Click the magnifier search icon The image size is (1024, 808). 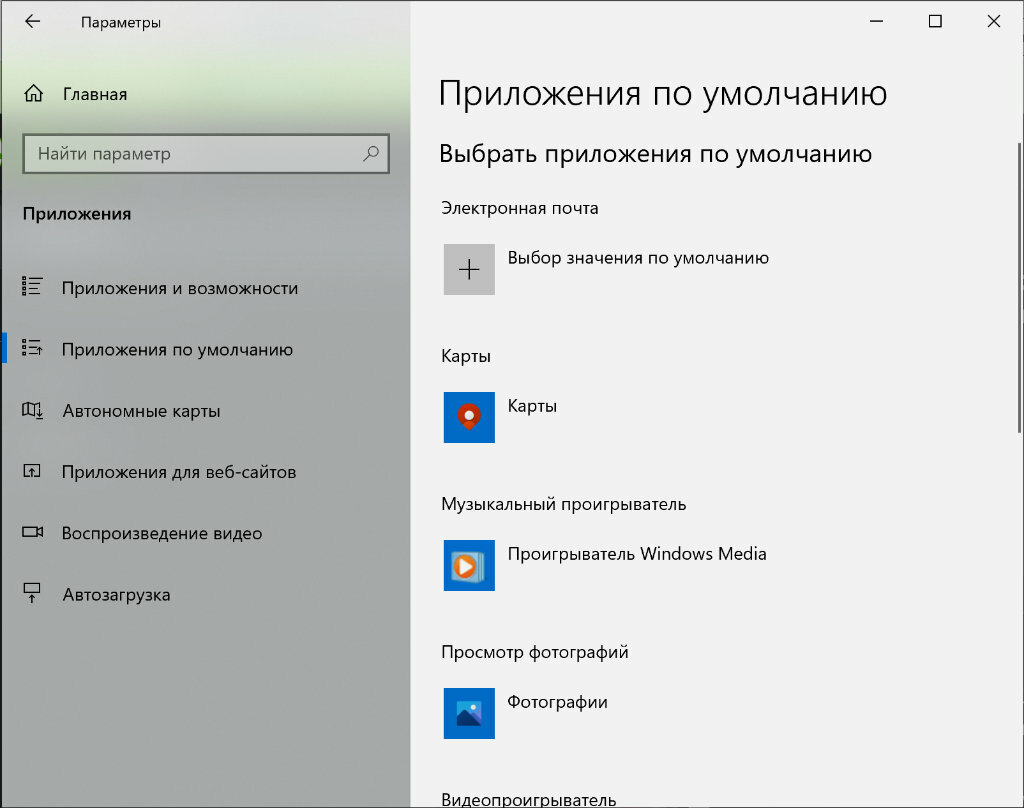point(371,154)
